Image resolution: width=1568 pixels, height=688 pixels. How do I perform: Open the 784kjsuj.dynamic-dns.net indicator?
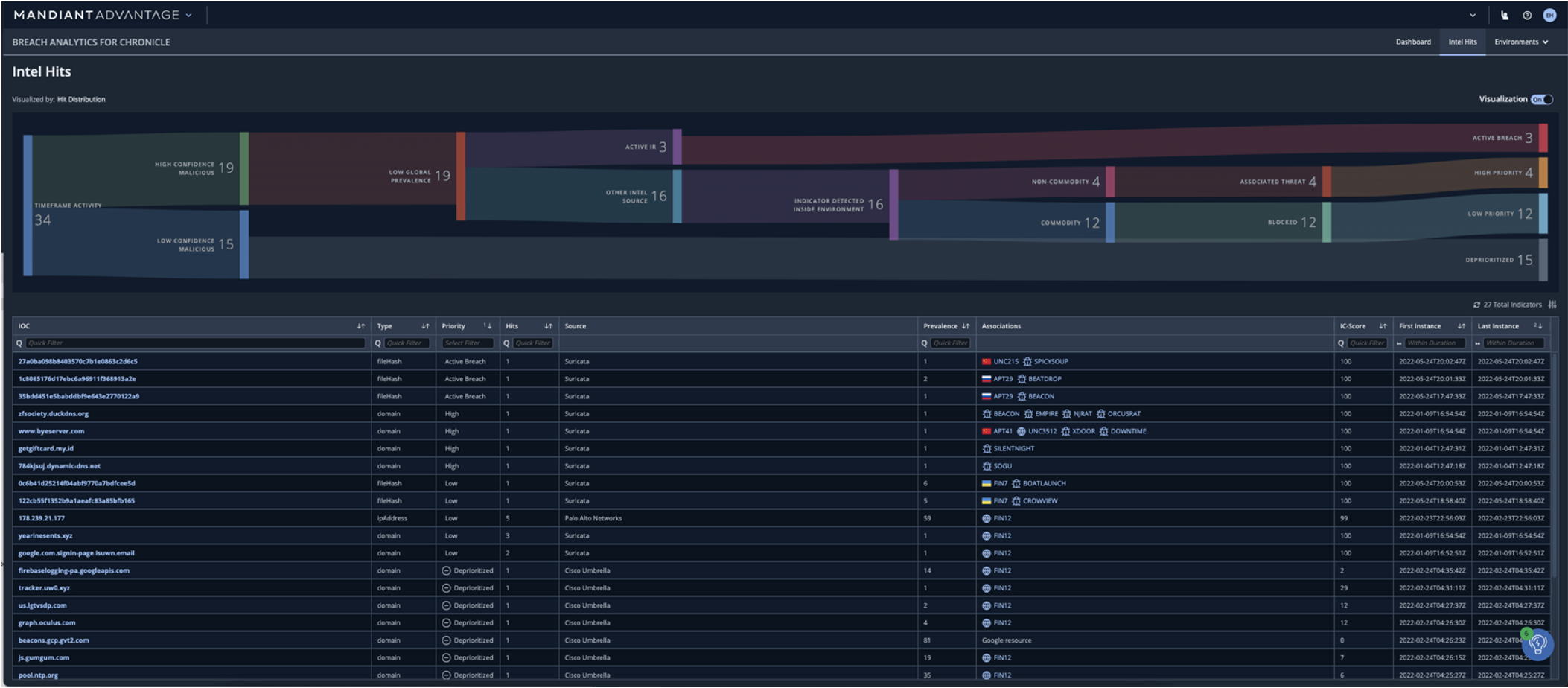coord(60,466)
